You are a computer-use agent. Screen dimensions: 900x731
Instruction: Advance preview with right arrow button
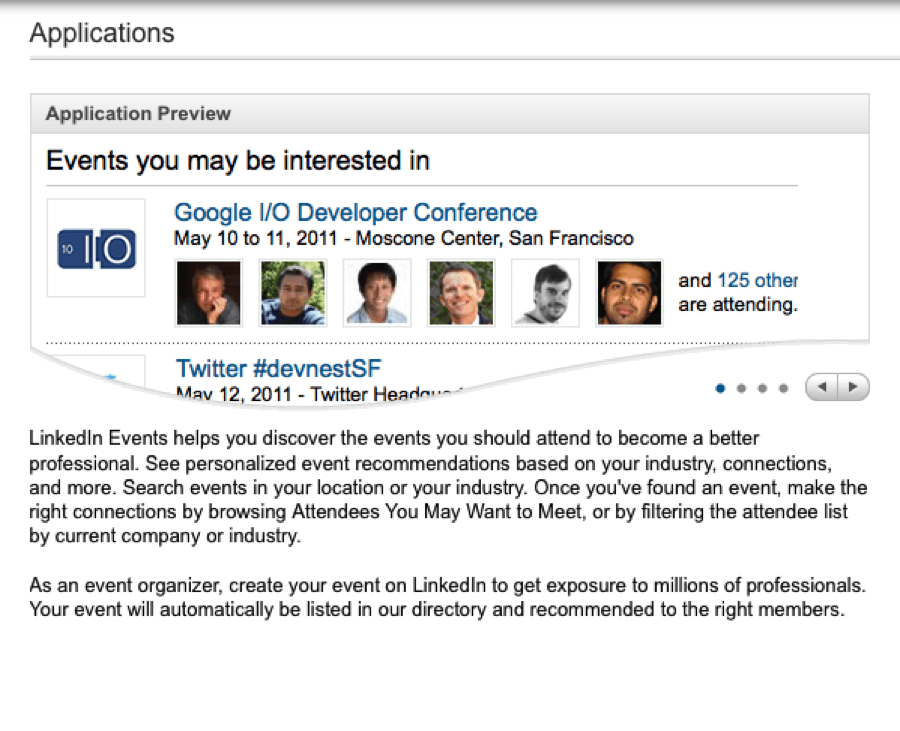[x=854, y=387]
